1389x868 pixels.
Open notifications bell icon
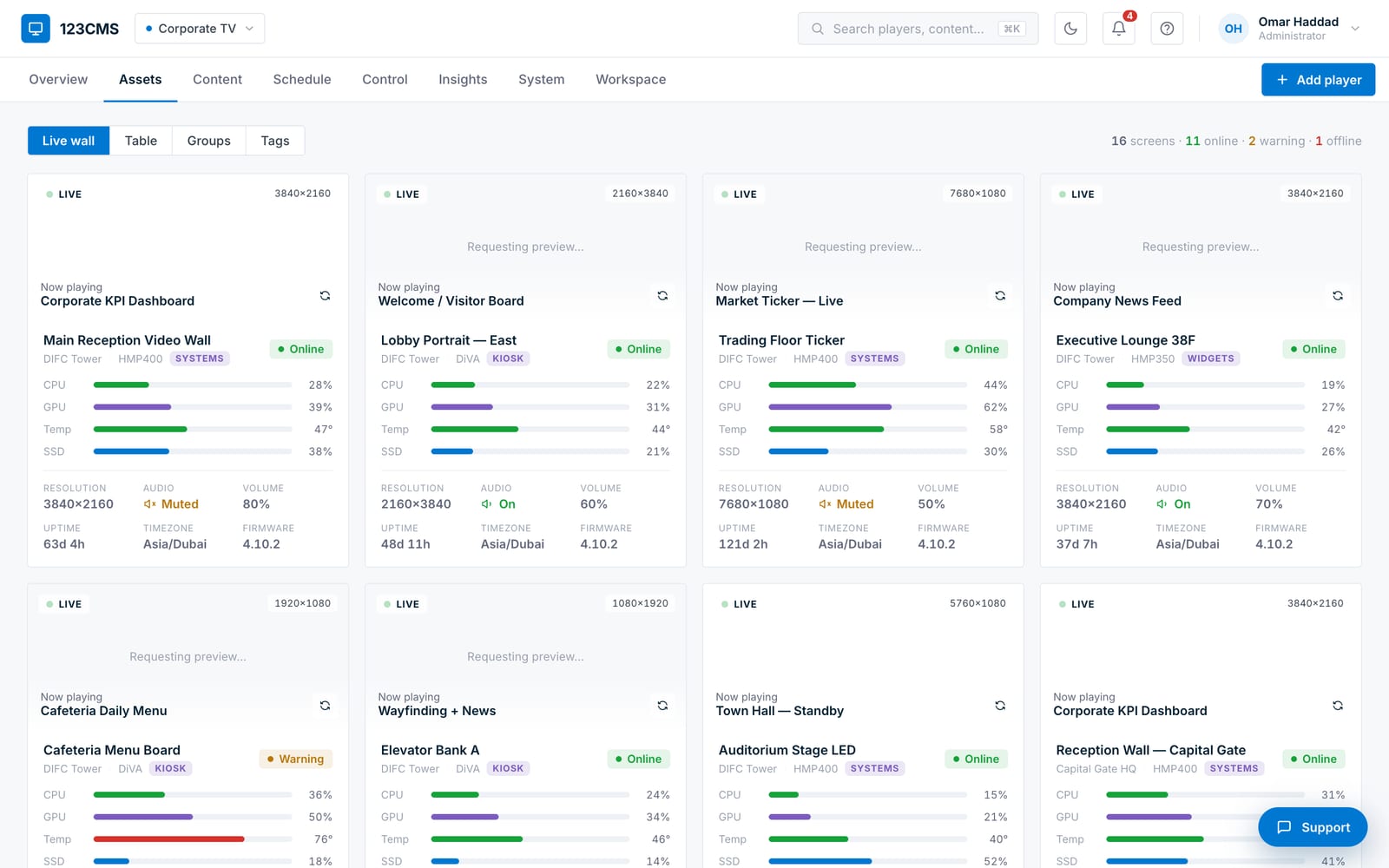[x=1119, y=29]
